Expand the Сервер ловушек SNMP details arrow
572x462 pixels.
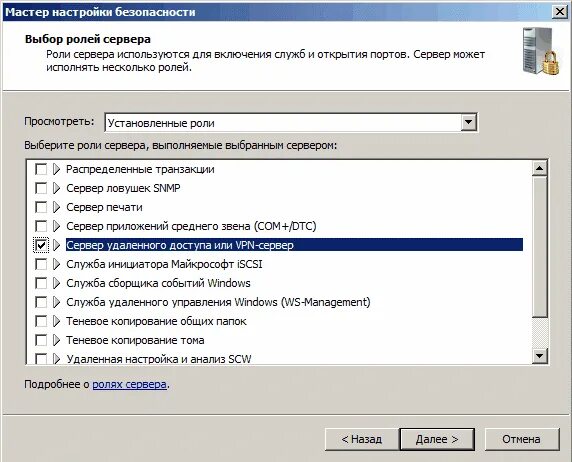click(56, 188)
